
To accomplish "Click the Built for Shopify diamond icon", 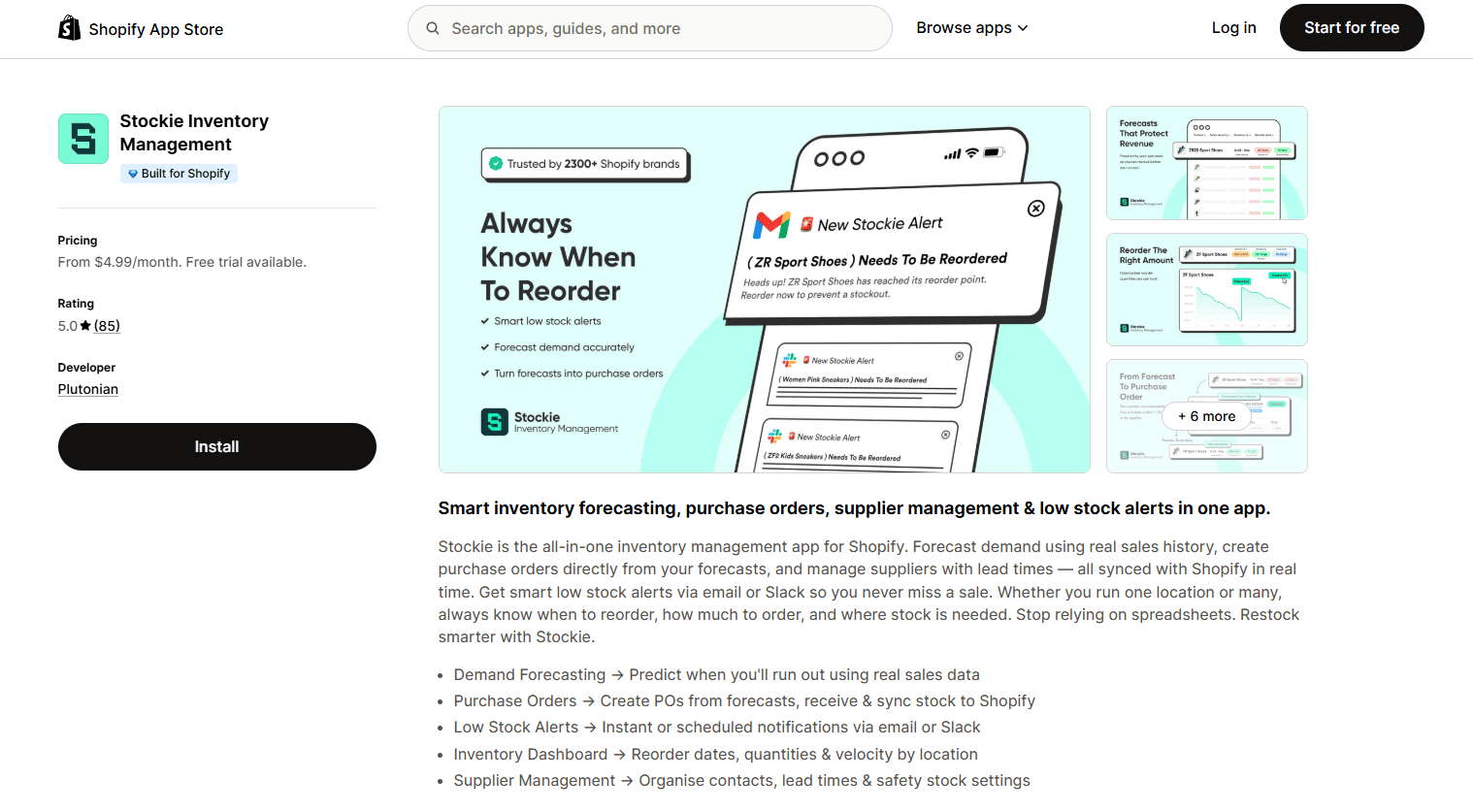I will pos(133,174).
